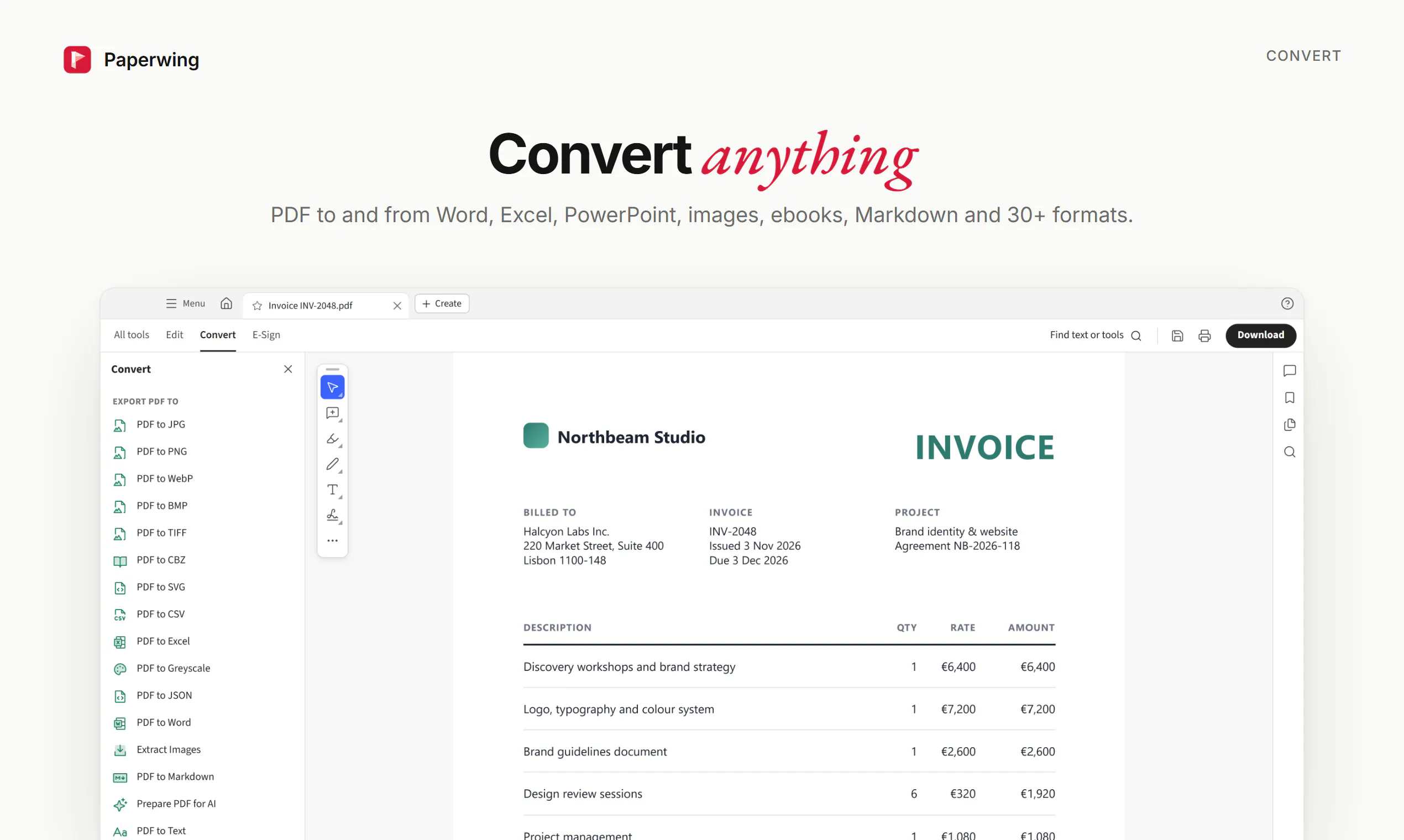Click the save icon
Screen dimensions: 1404x840
coord(1177,335)
